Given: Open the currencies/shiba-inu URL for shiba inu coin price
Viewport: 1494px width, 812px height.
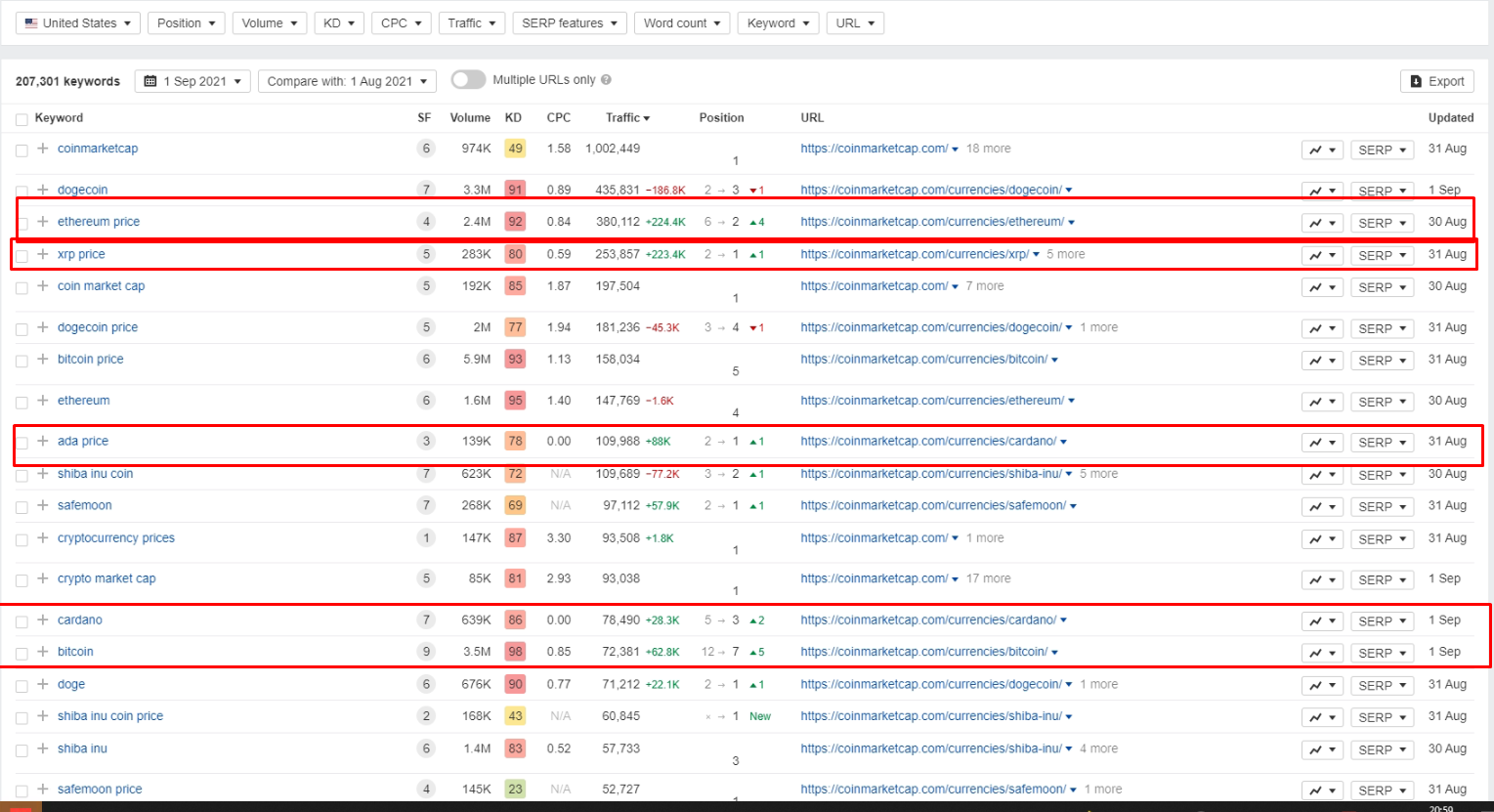Looking at the screenshot, I should click(931, 716).
